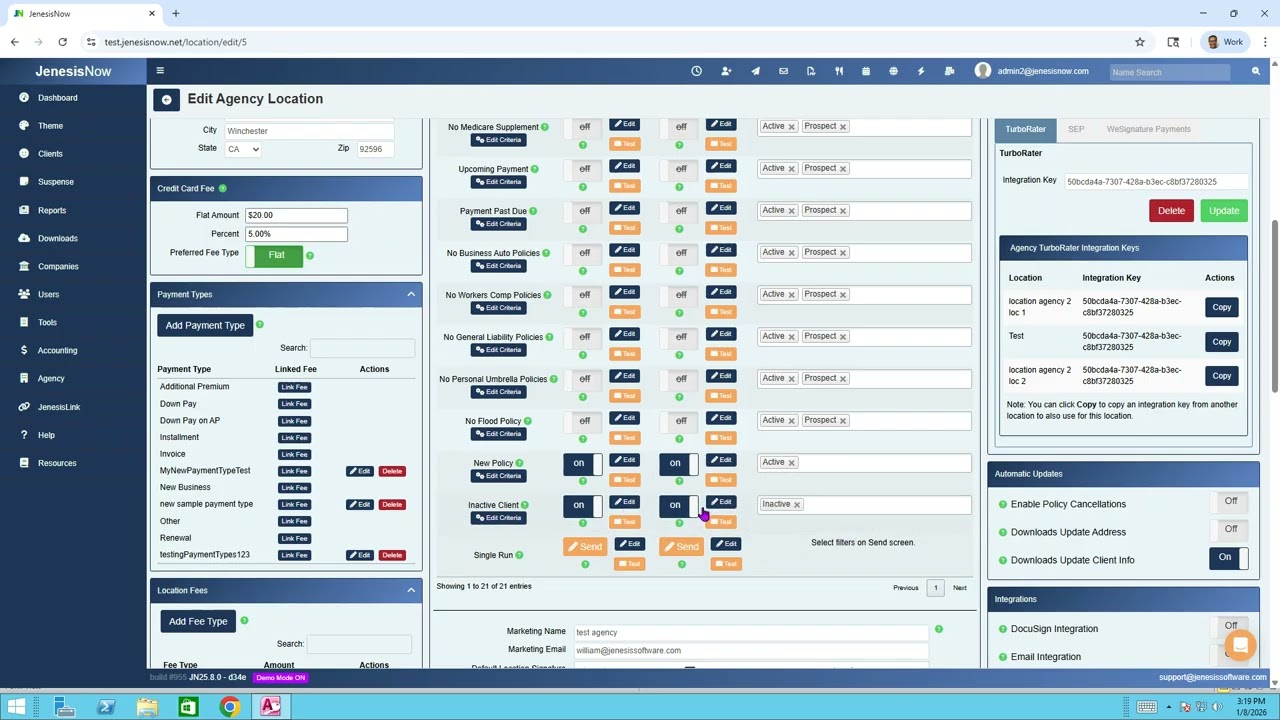Click into the Flat Amount field
Viewport: 1280px width, 720px height.
click(x=296, y=215)
